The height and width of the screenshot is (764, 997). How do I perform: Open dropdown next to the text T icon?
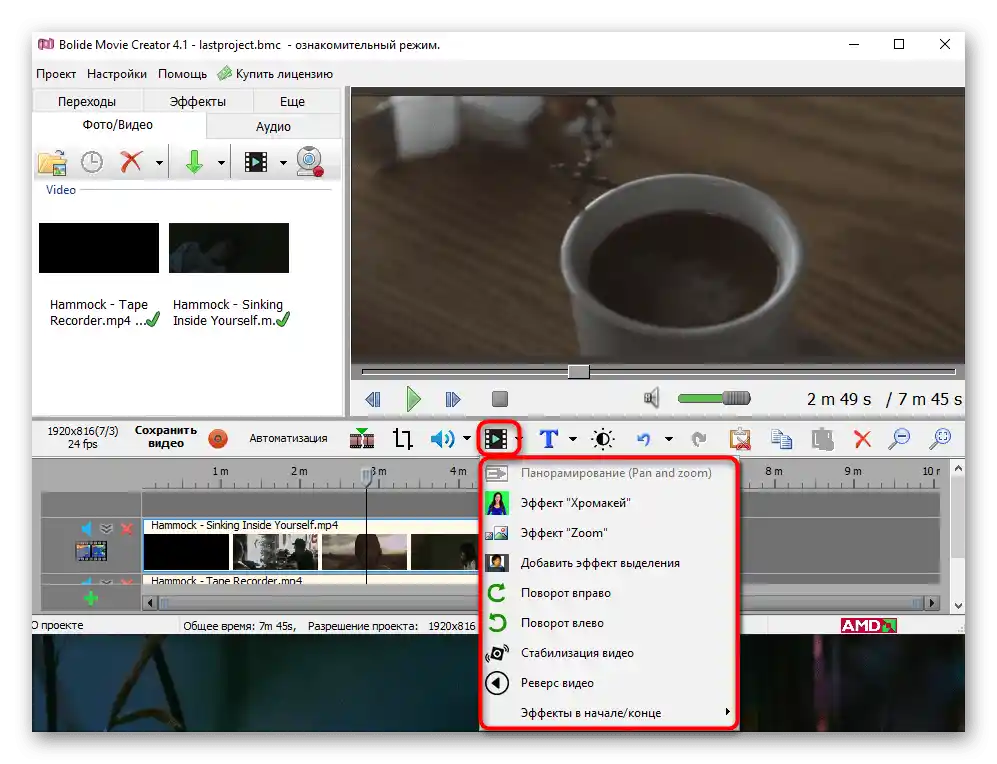click(573, 439)
